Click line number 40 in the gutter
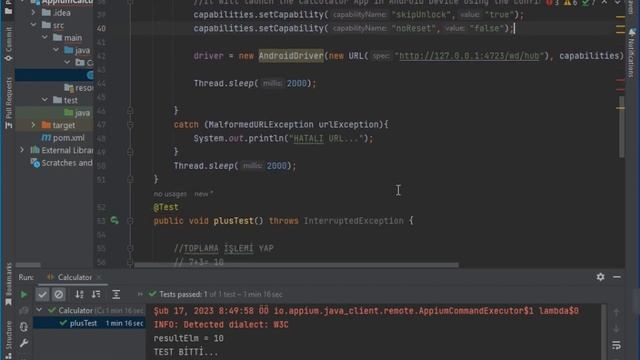Screen dimensions: 640x360 click(x=101, y=28)
